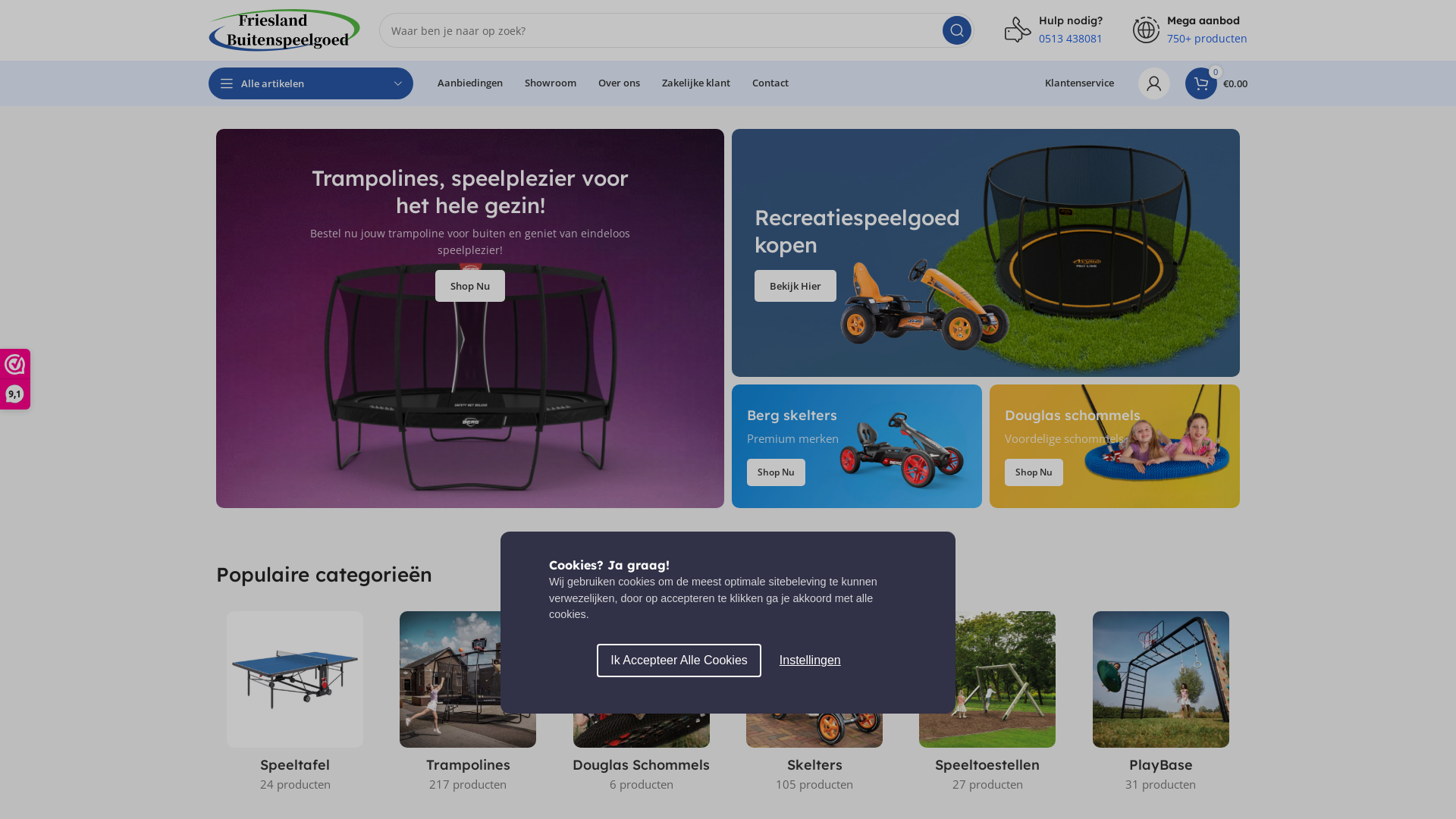Screen dimensions: 1456x819
Task: Click Bekijk Hier on Recreatiespeelgoed banner
Action: click(x=795, y=286)
